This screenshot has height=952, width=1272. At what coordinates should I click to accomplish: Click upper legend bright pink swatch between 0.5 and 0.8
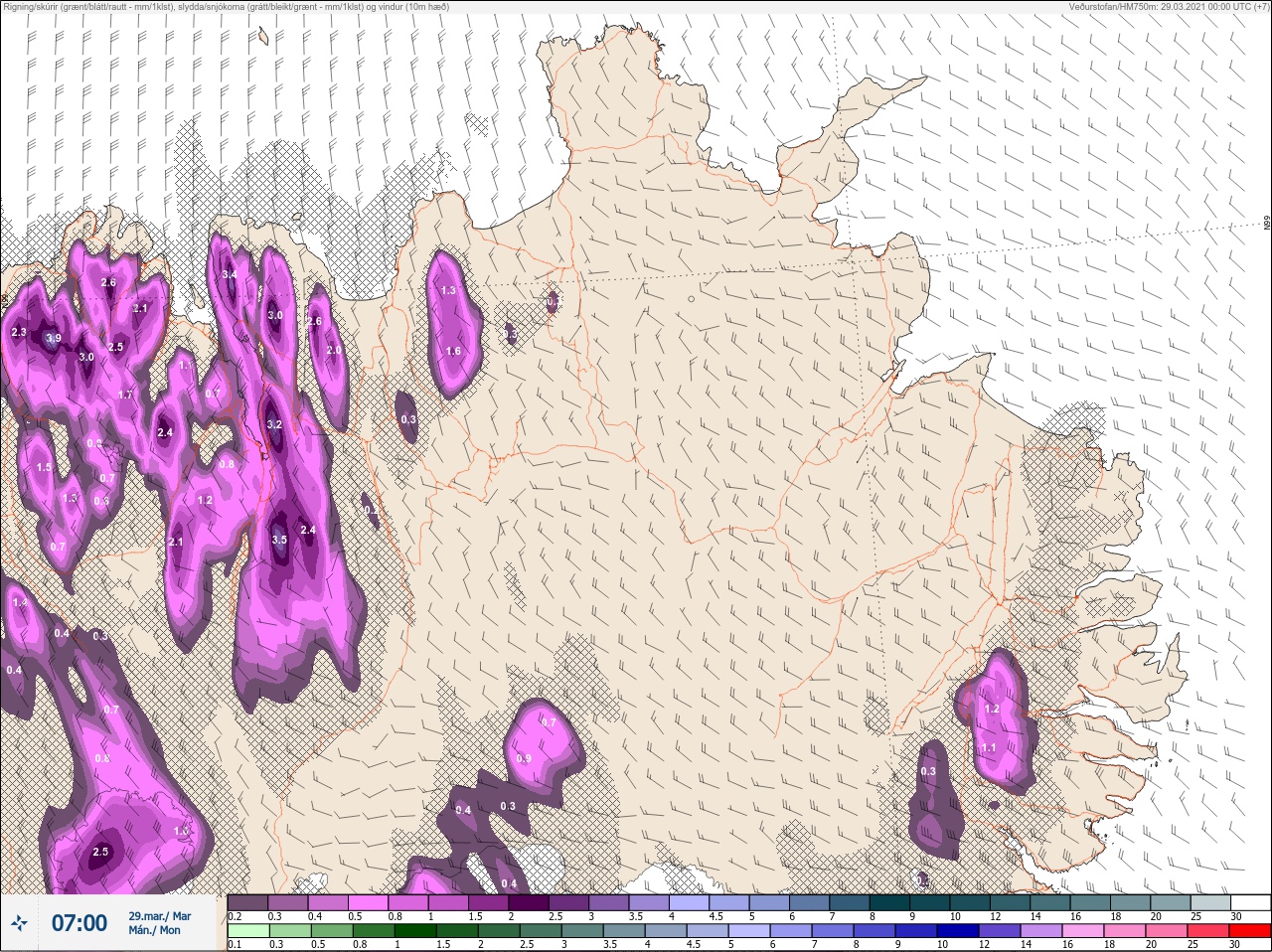point(368,902)
